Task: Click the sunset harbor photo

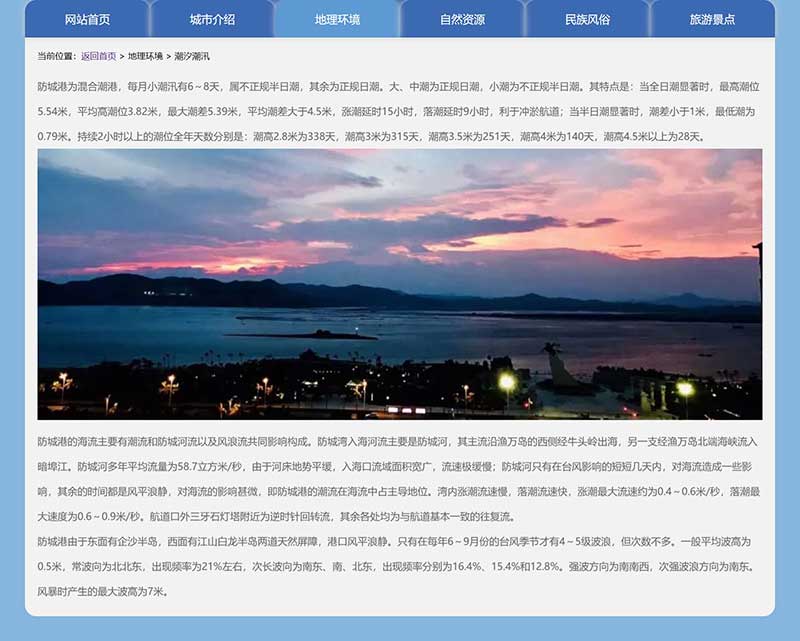Action: pyautogui.click(x=400, y=300)
